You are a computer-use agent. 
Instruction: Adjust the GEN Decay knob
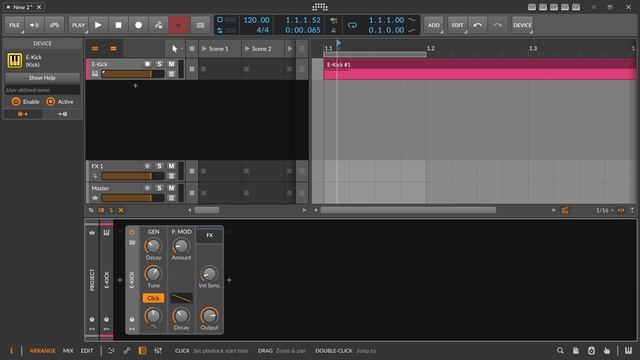tap(153, 246)
